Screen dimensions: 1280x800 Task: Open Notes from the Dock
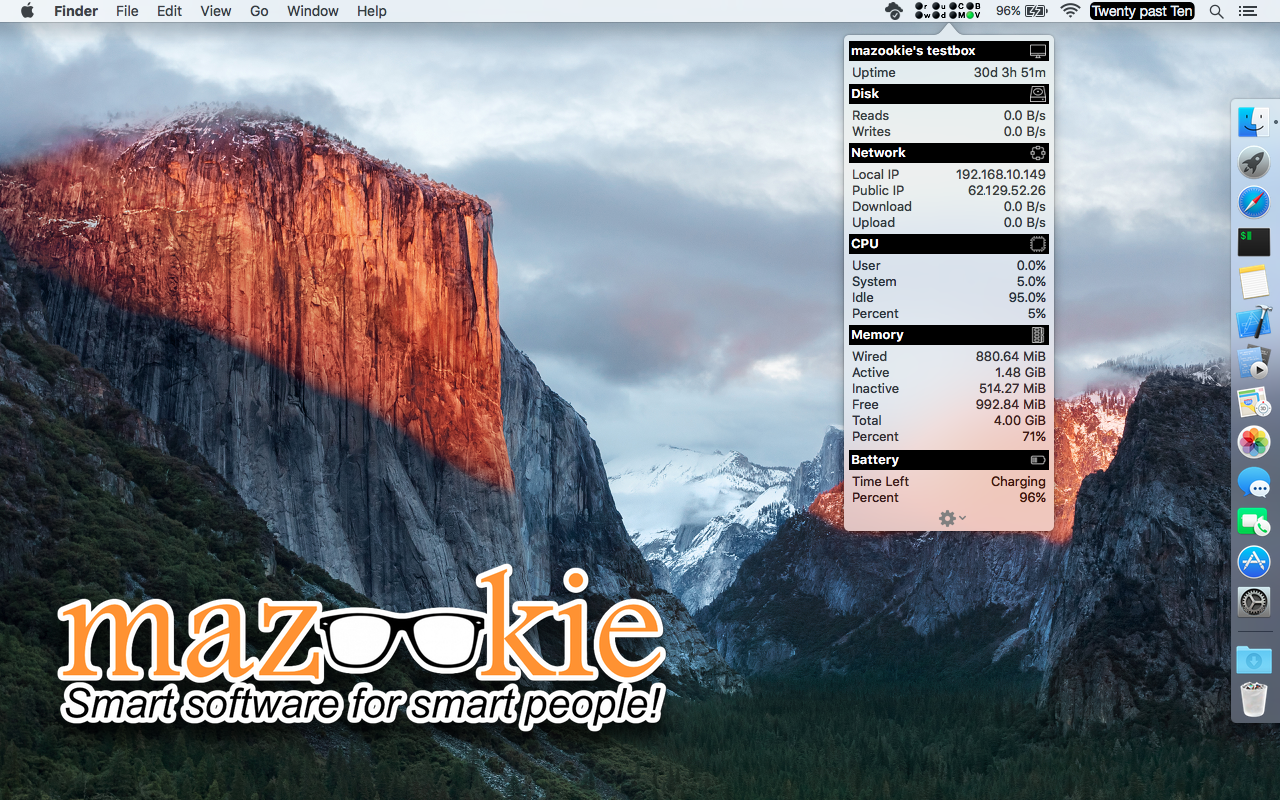pyautogui.click(x=1253, y=282)
